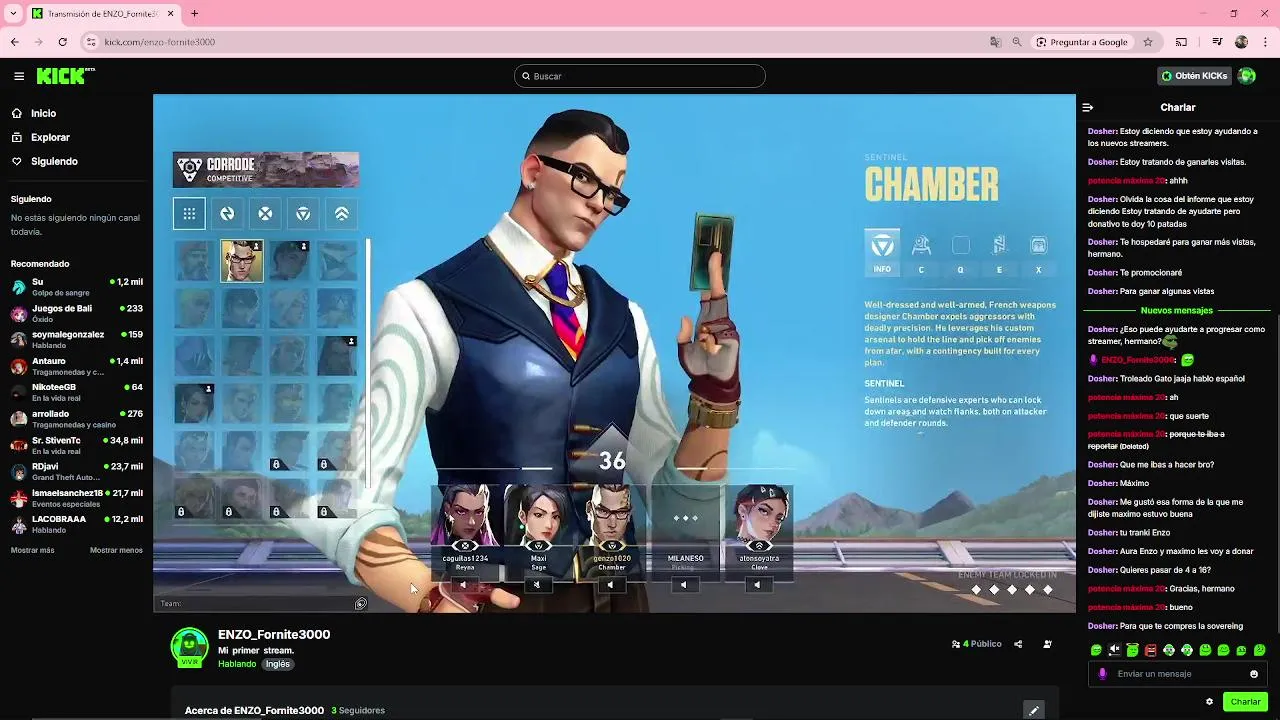
Task: Open Explorar in the sidebar
Action: coord(50,138)
